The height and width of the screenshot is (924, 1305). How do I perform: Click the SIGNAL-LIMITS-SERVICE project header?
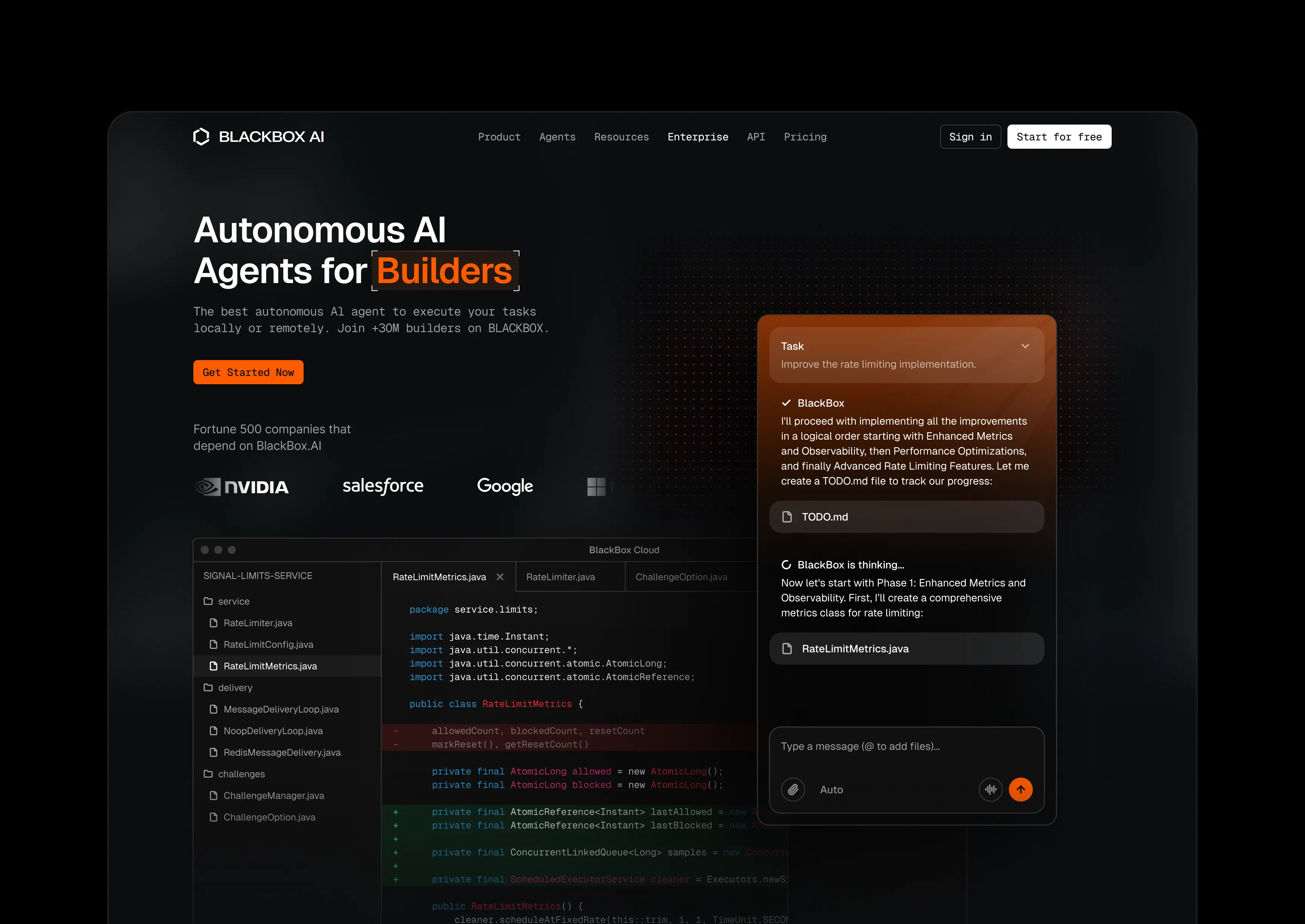click(258, 576)
